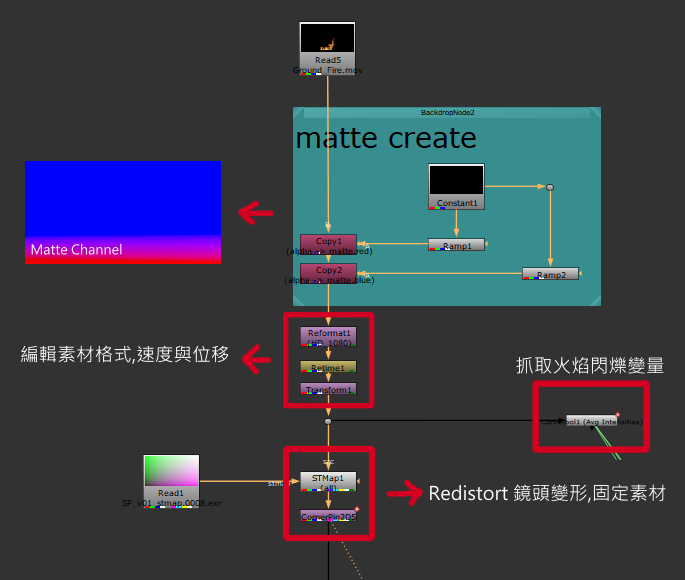Select the CurveTool1 Avg Intensities node
The height and width of the screenshot is (580, 685).
pyautogui.click(x=591, y=421)
